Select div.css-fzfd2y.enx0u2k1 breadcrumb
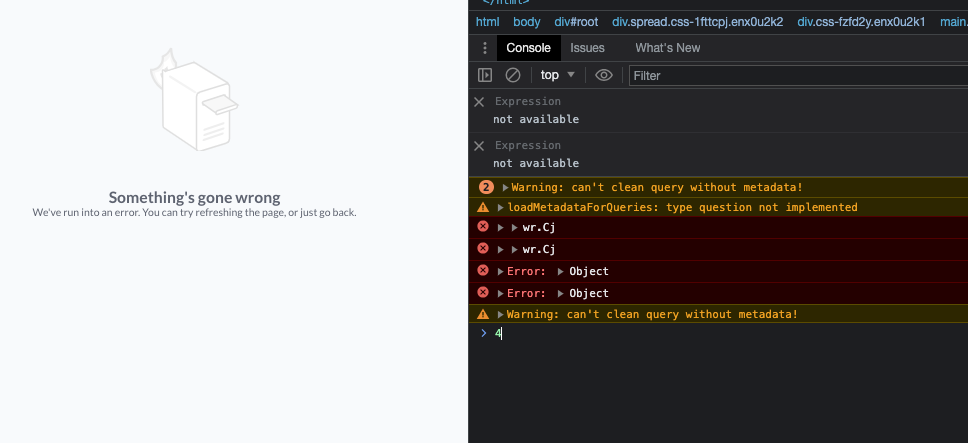Image resolution: width=968 pixels, height=443 pixels. point(861,22)
